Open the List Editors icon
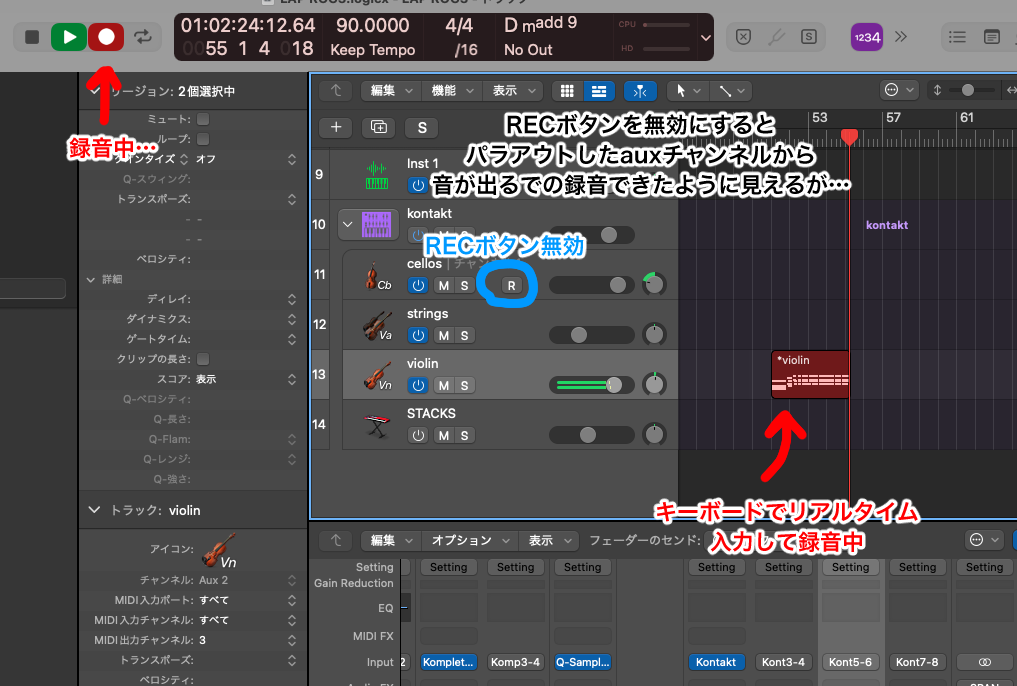The width and height of the screenshot is (1017, 686). tap(957, 37)
